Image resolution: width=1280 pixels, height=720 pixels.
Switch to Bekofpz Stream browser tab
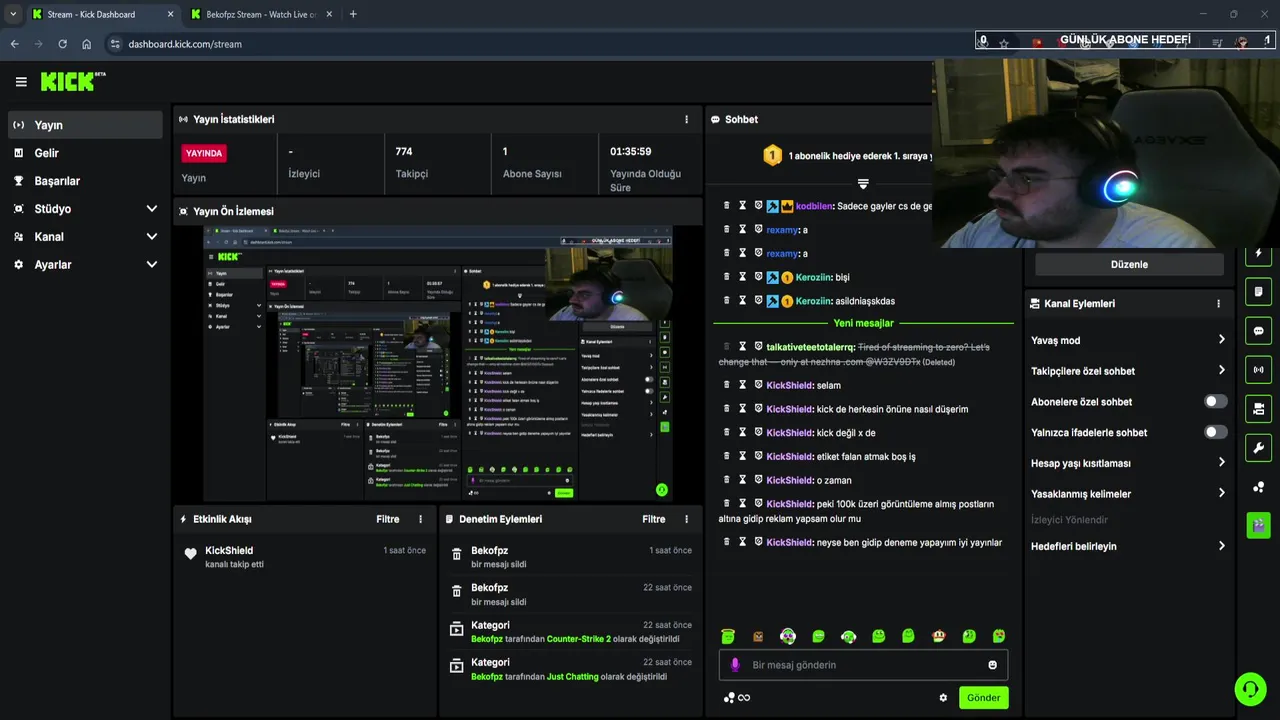pos(261,14)
